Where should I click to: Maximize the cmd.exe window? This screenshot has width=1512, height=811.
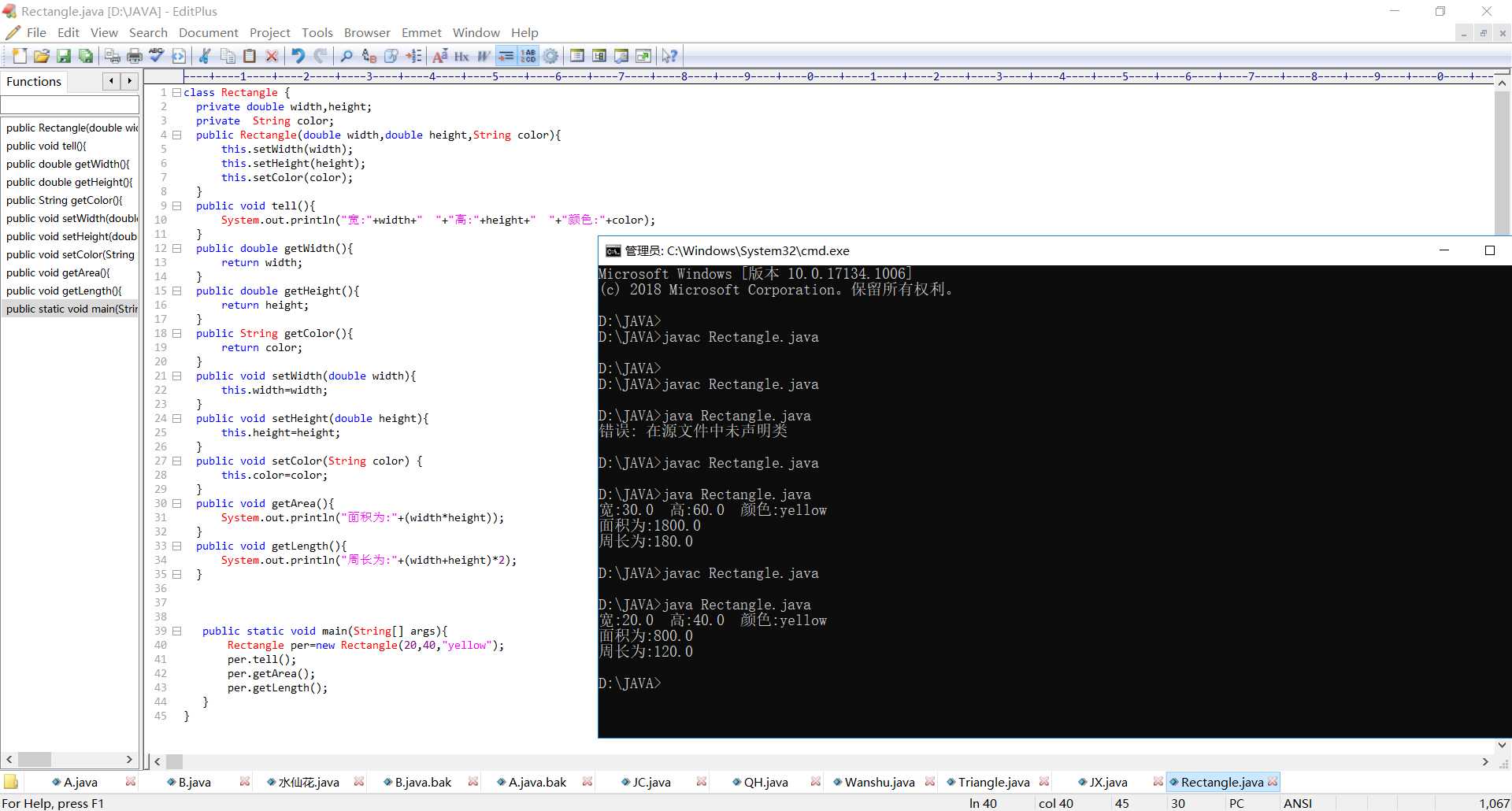point(1489,250)
